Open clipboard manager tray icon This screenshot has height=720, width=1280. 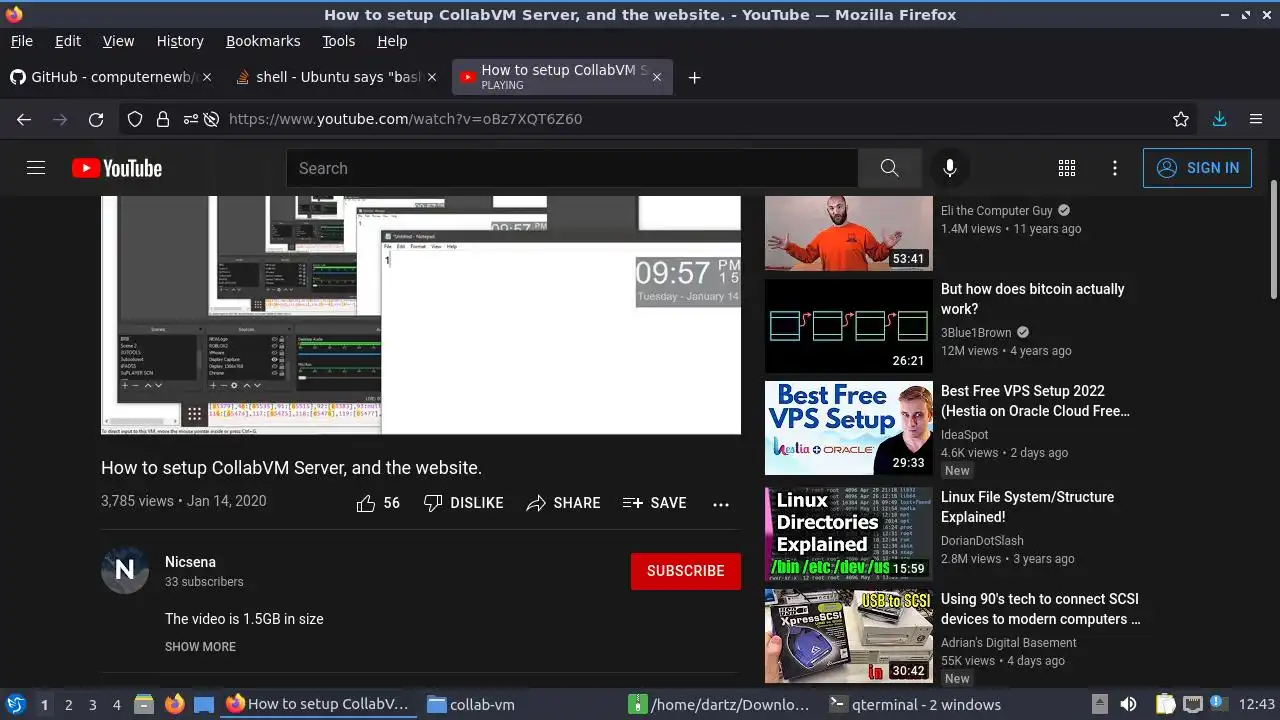coord(1165,704)
